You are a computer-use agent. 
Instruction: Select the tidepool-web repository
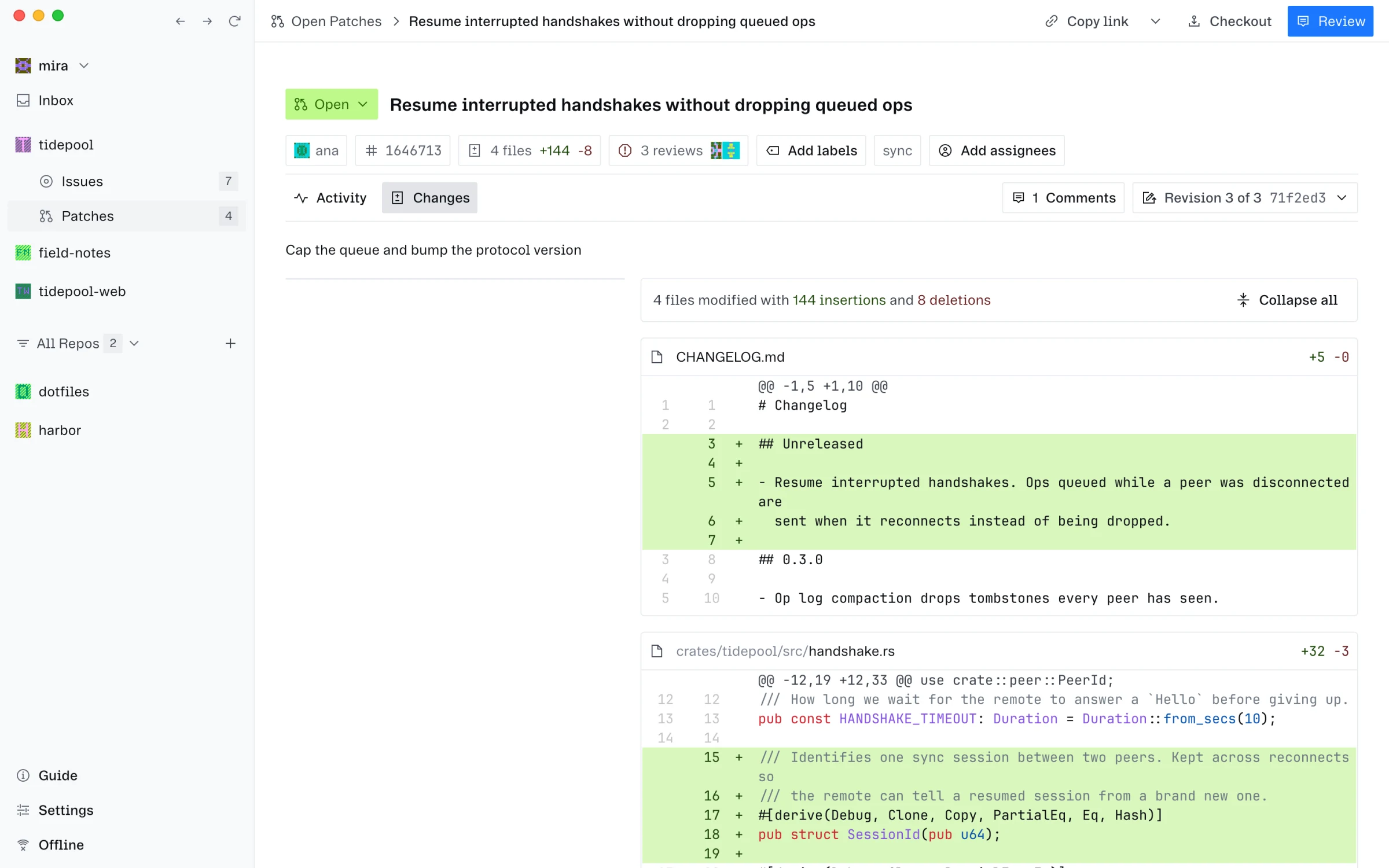[127, 292]
